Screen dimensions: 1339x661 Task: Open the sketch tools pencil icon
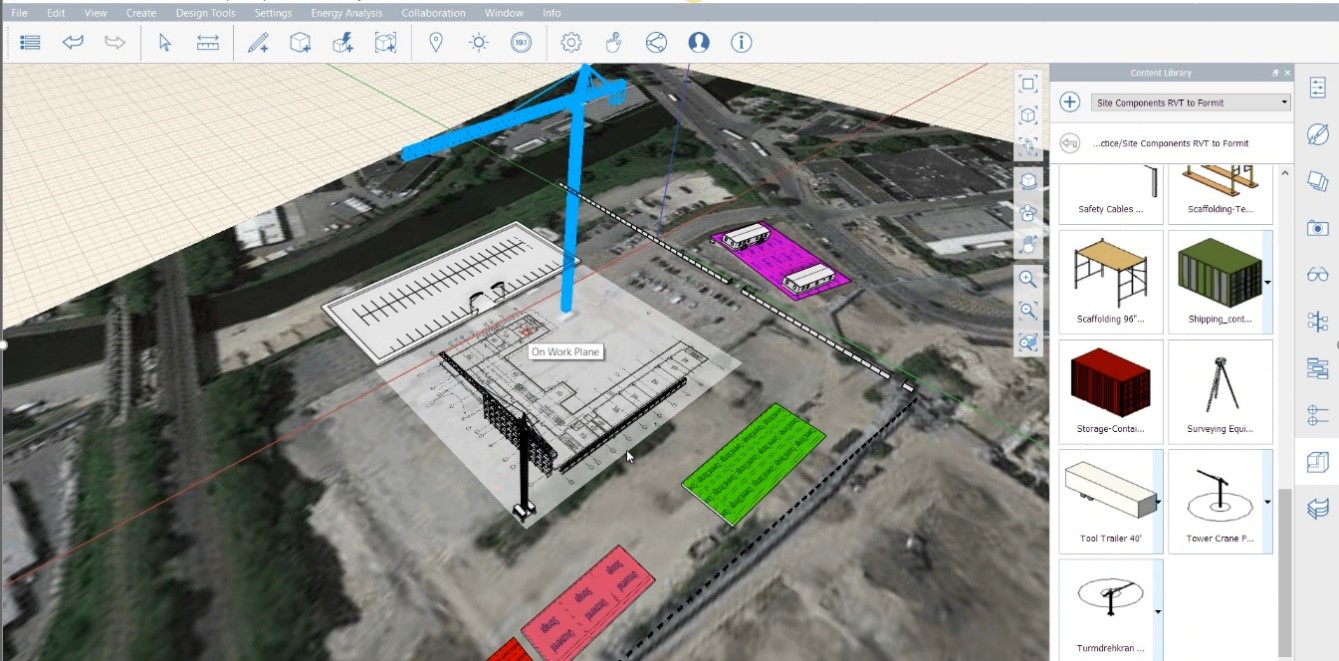click(258, 43)
